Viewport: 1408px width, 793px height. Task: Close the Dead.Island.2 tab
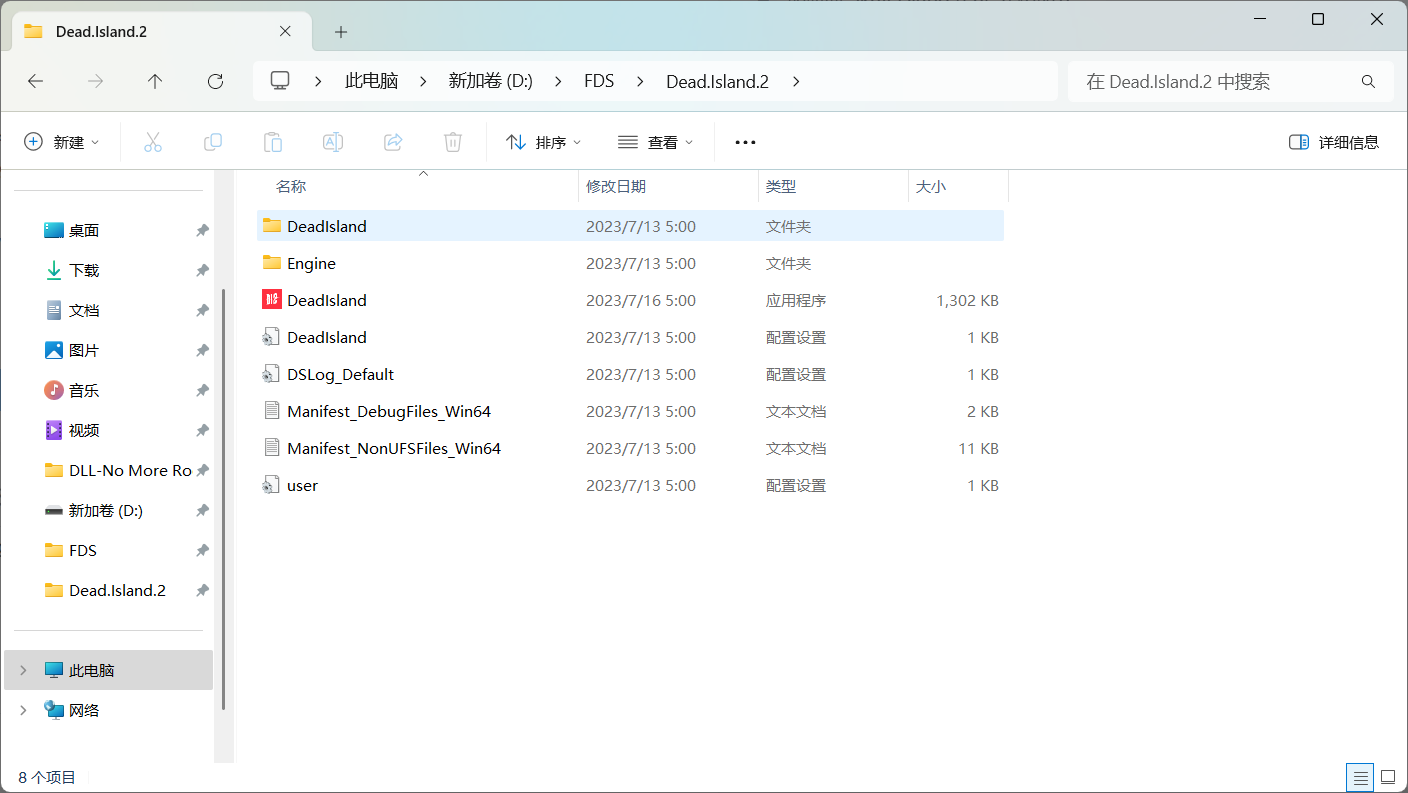pos(285,31)
